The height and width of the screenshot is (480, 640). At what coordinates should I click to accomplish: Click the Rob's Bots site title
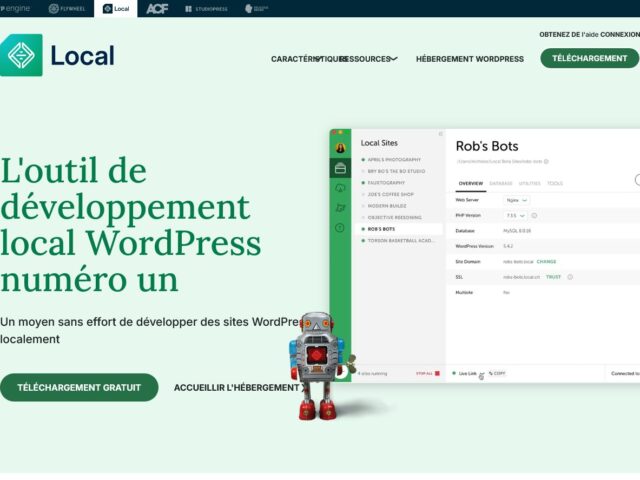(x=487, y=146)
